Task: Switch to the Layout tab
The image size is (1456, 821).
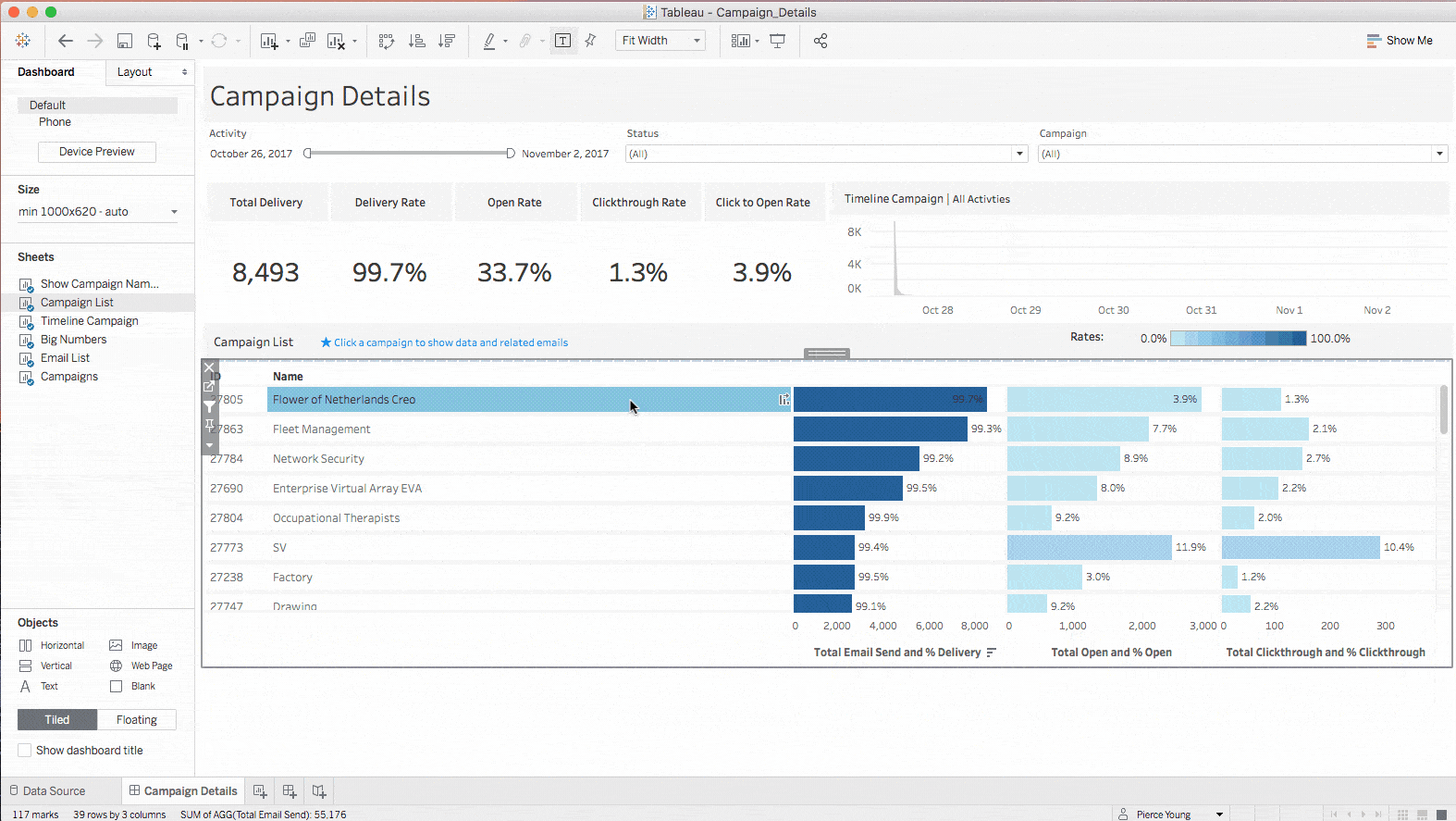Action: click(135, 72)
